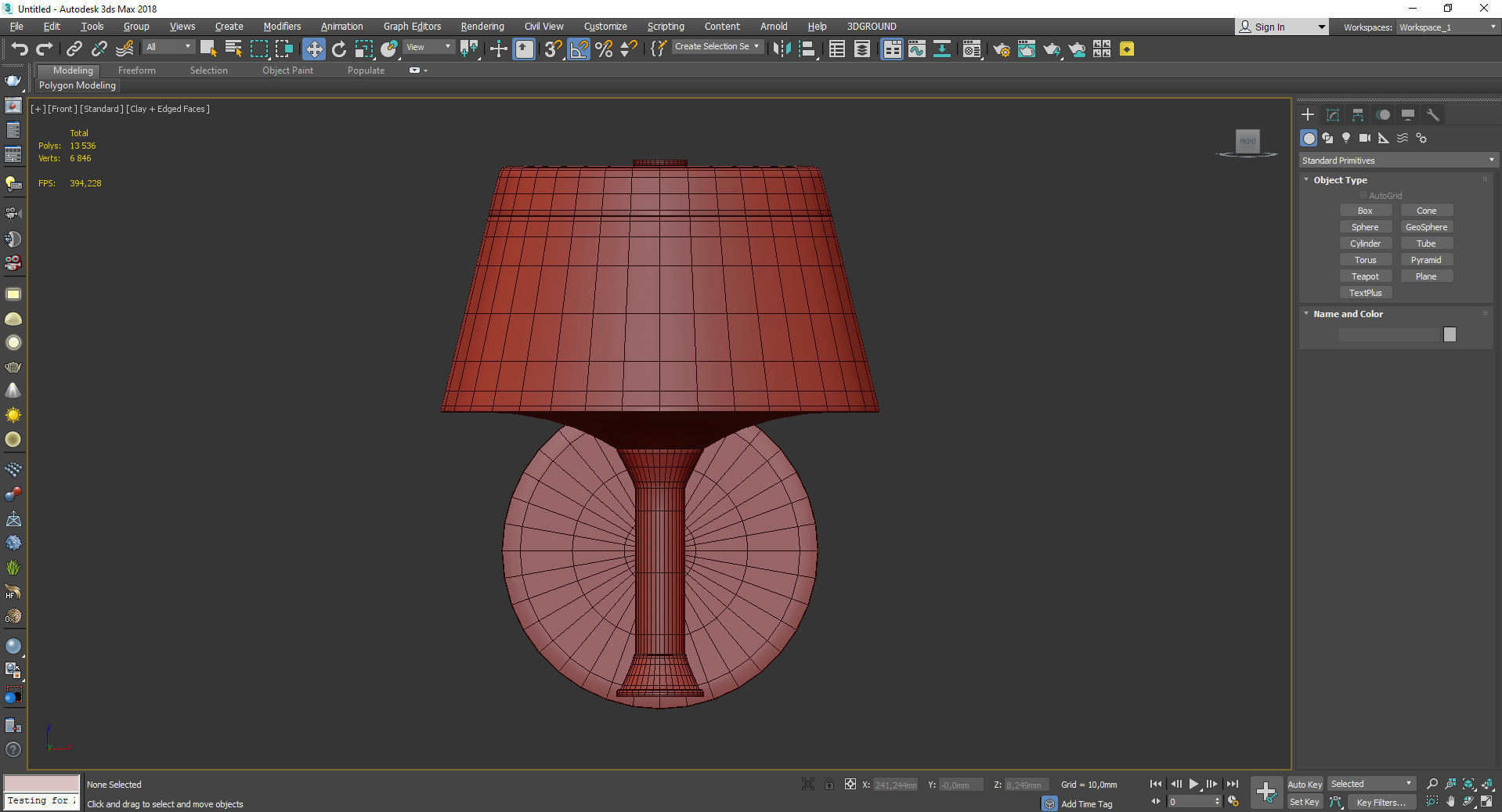Viewport: 1502px width, 812px height.
Task: Open the Selected key mode dropdown
Action: tap(1371, 784)
